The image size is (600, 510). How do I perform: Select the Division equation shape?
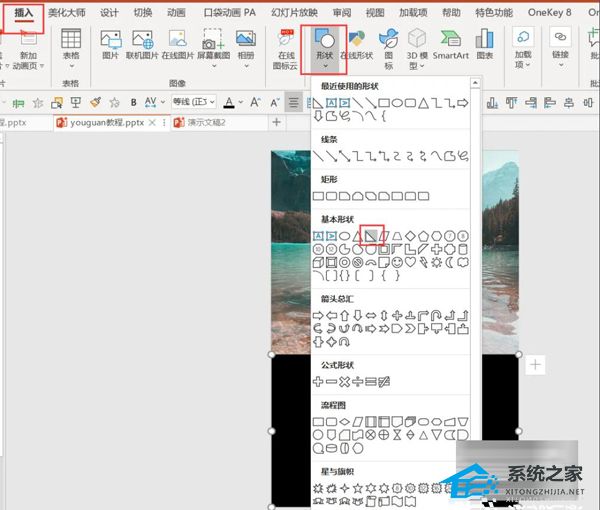pos(357,381)
